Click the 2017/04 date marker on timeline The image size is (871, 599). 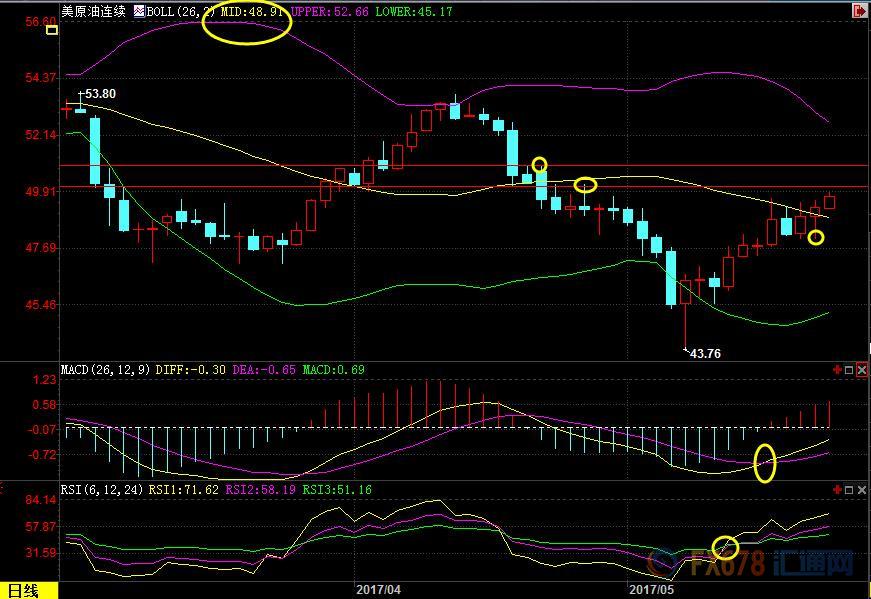378,590
